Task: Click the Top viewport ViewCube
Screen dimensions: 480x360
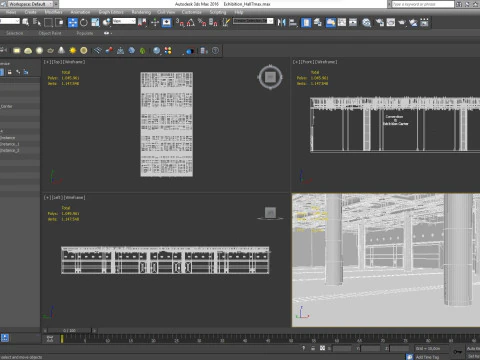Action: coord(270,77)
